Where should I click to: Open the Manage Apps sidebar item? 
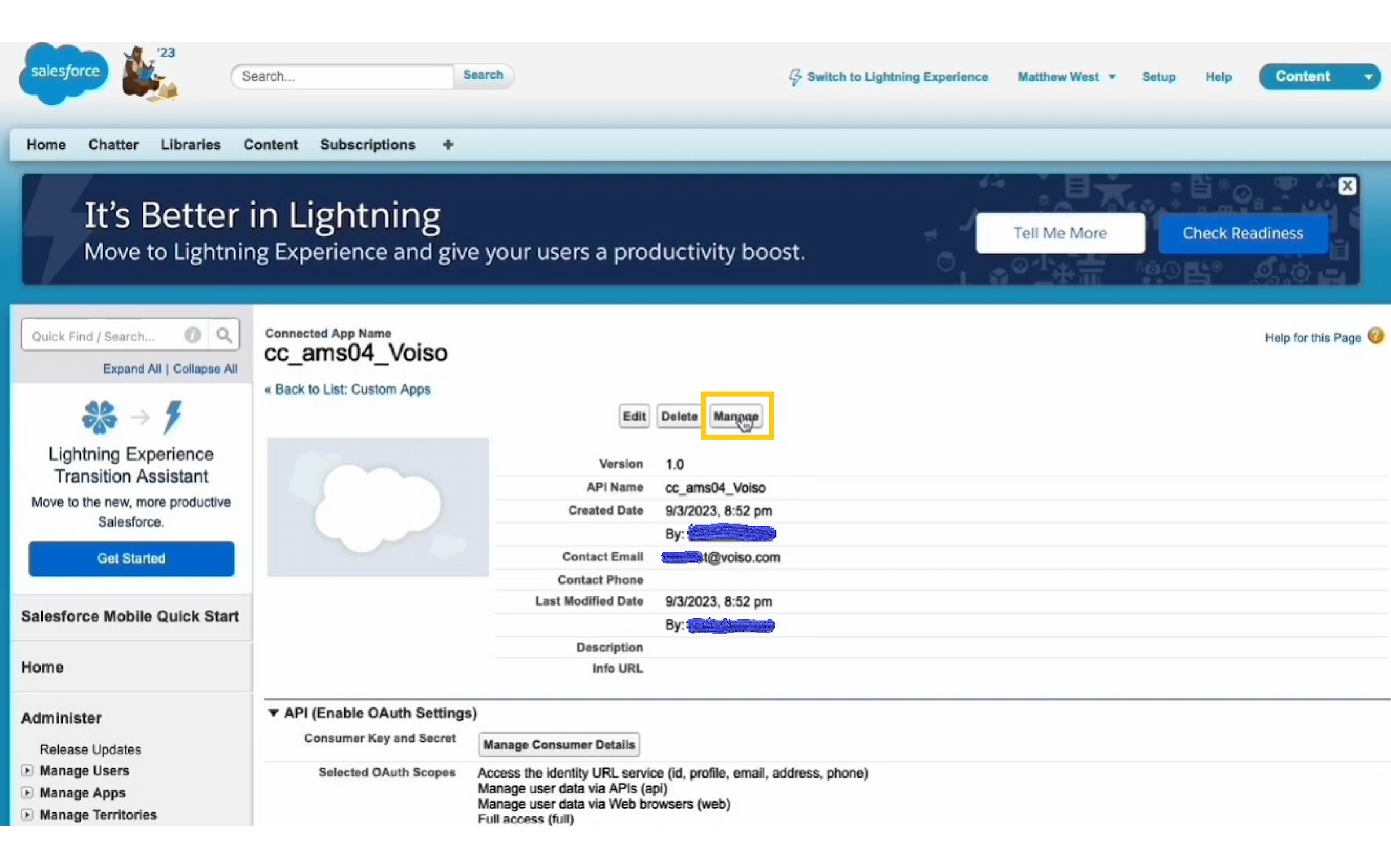[82, 793]
